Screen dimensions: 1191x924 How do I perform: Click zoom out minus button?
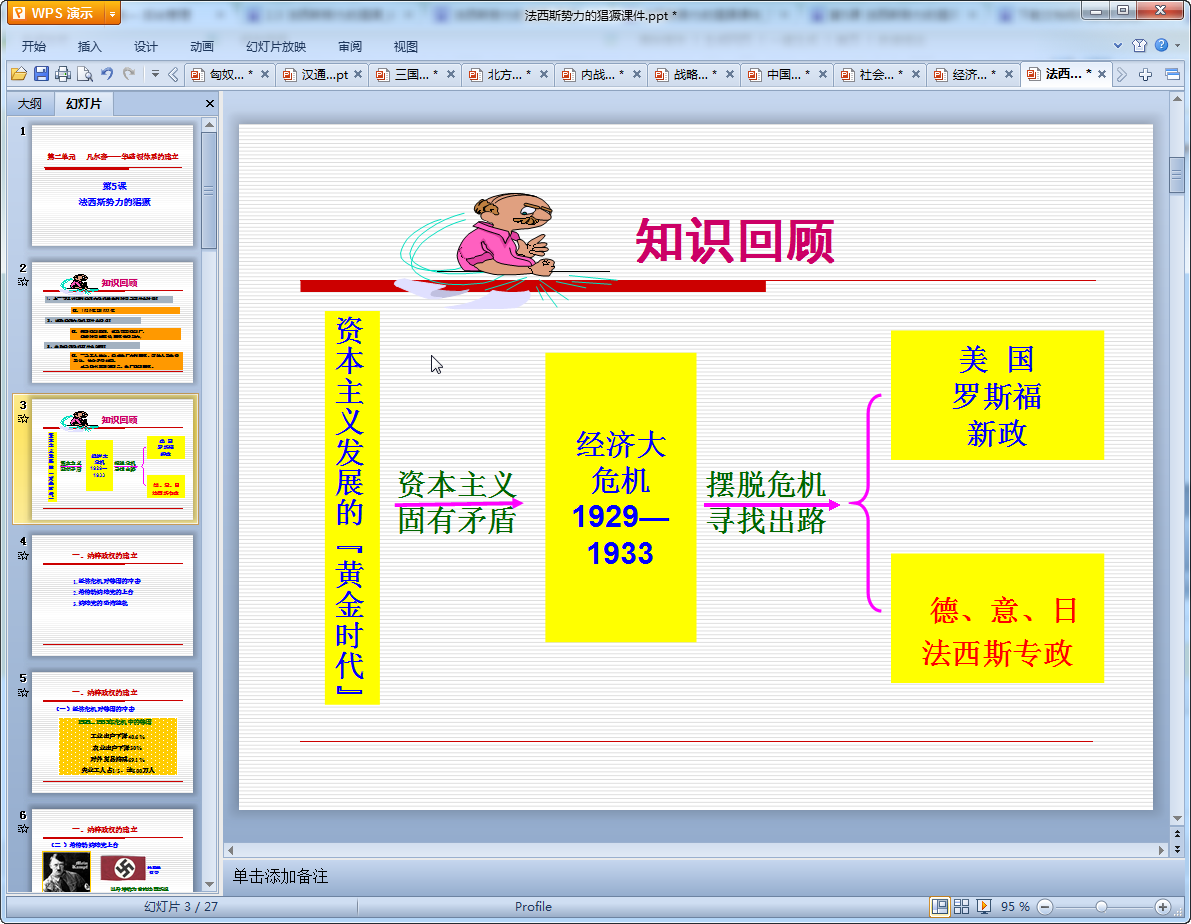(x=1045, y=907)
